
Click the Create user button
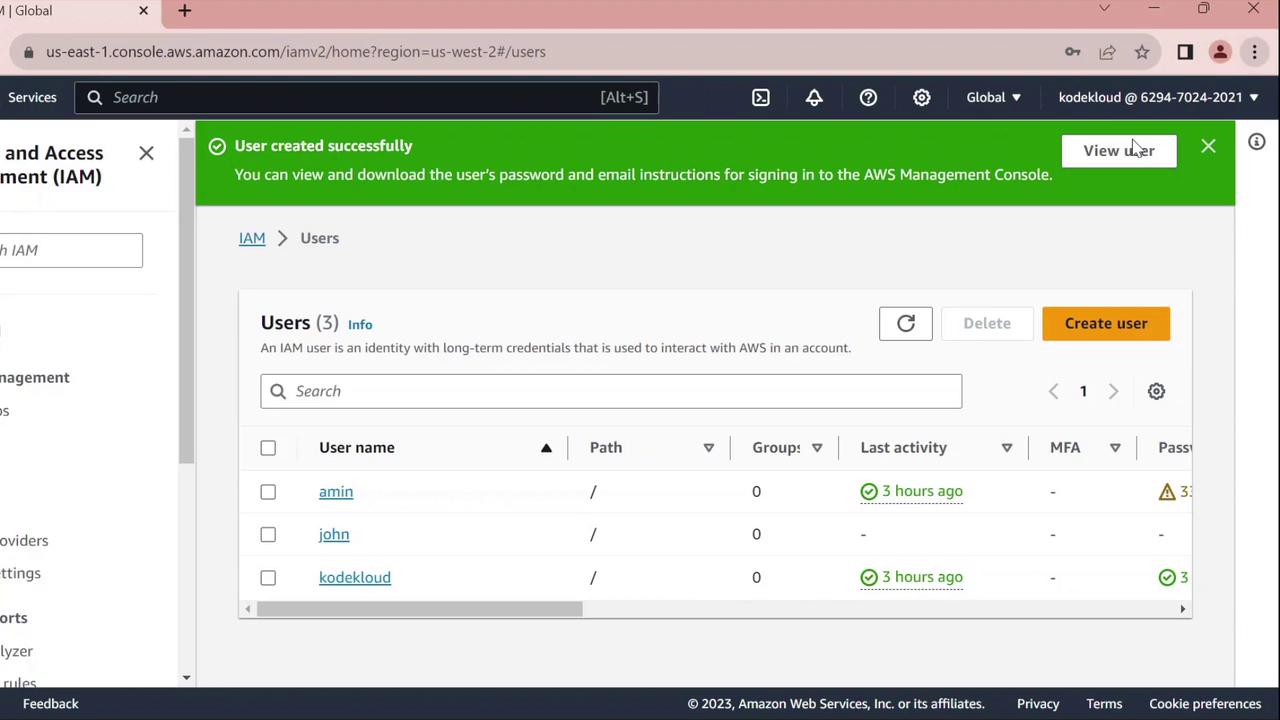pos(1106,323)
